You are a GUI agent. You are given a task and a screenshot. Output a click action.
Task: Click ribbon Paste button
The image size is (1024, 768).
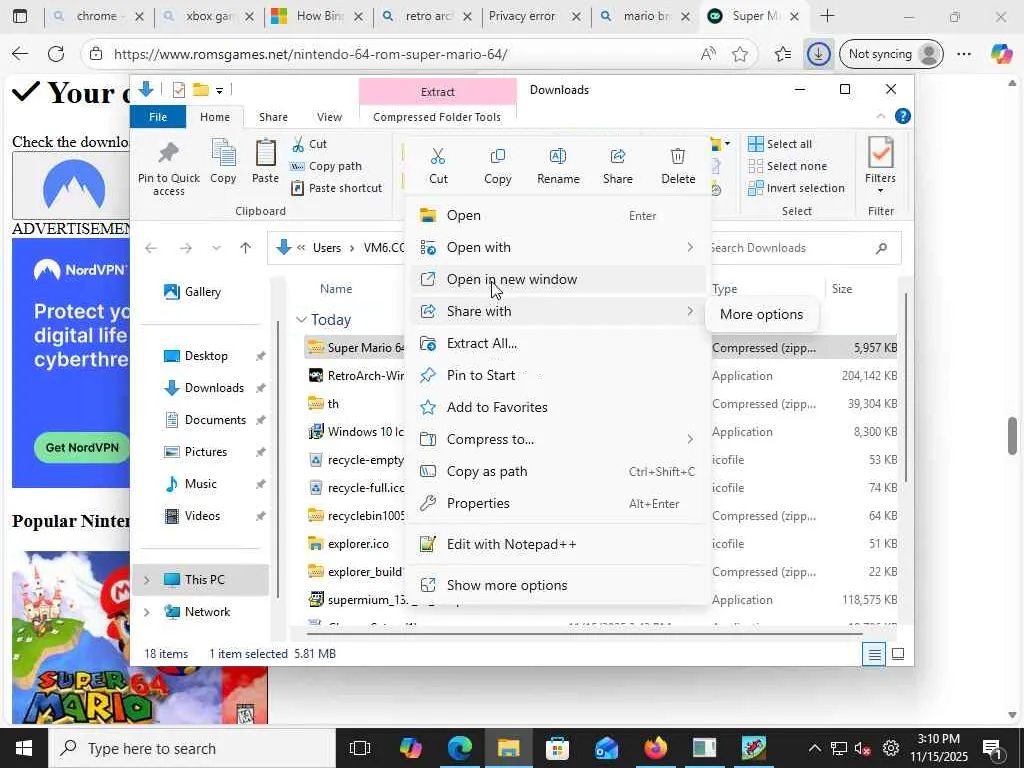click(x=265, y=161)
